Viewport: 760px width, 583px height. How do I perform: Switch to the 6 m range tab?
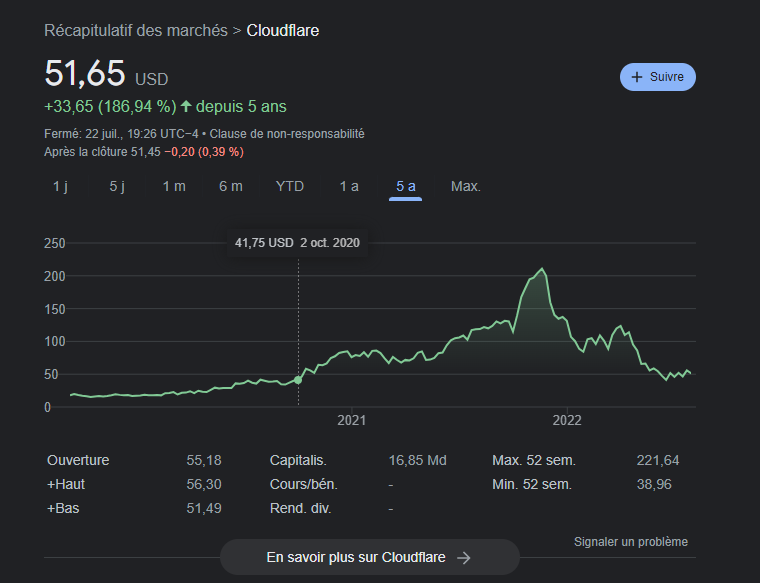click(231, 186)
